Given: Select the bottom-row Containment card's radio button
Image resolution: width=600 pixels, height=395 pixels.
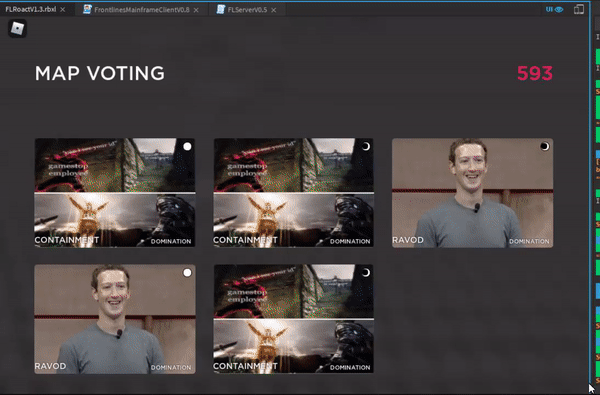Looking at the screenshot, I should [x=366, y=273].
